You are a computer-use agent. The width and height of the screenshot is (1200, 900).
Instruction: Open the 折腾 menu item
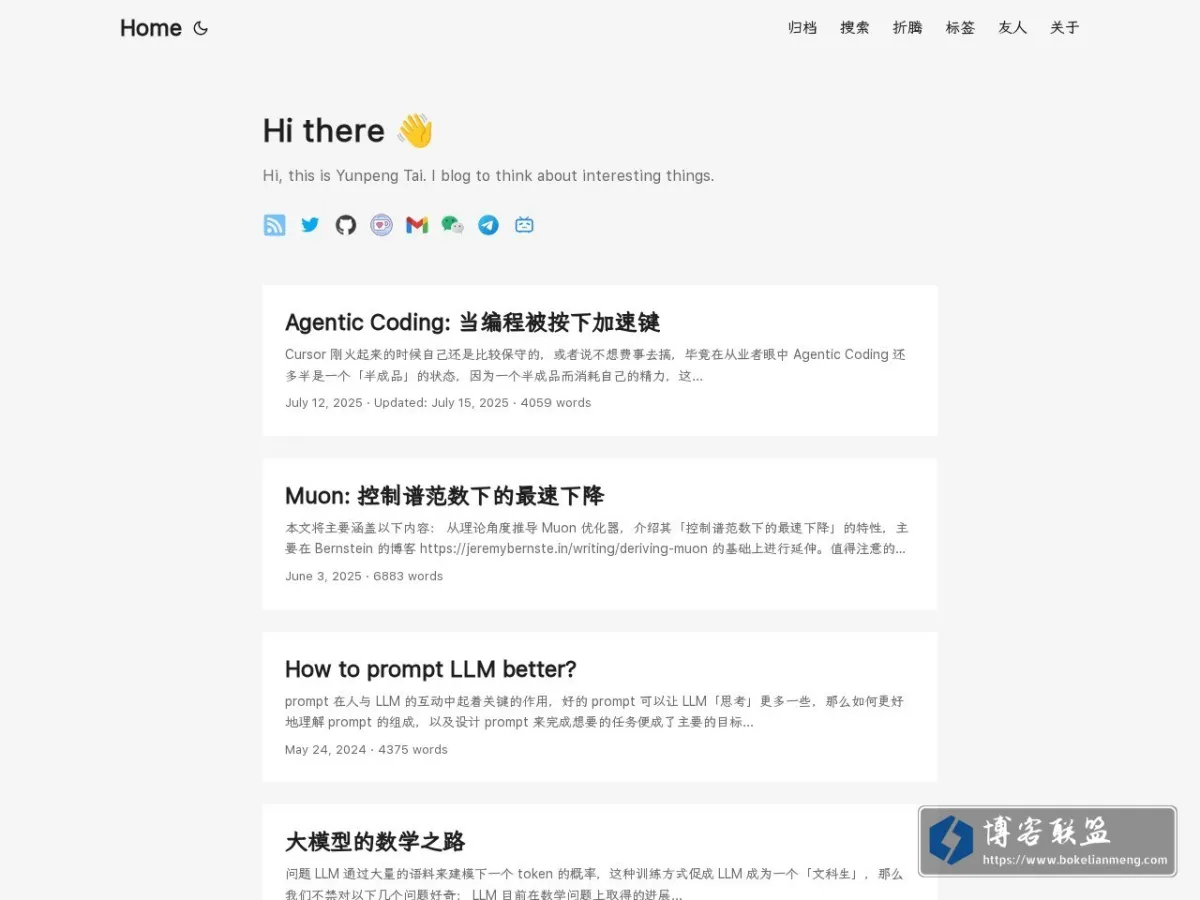(x=908, y=28)
